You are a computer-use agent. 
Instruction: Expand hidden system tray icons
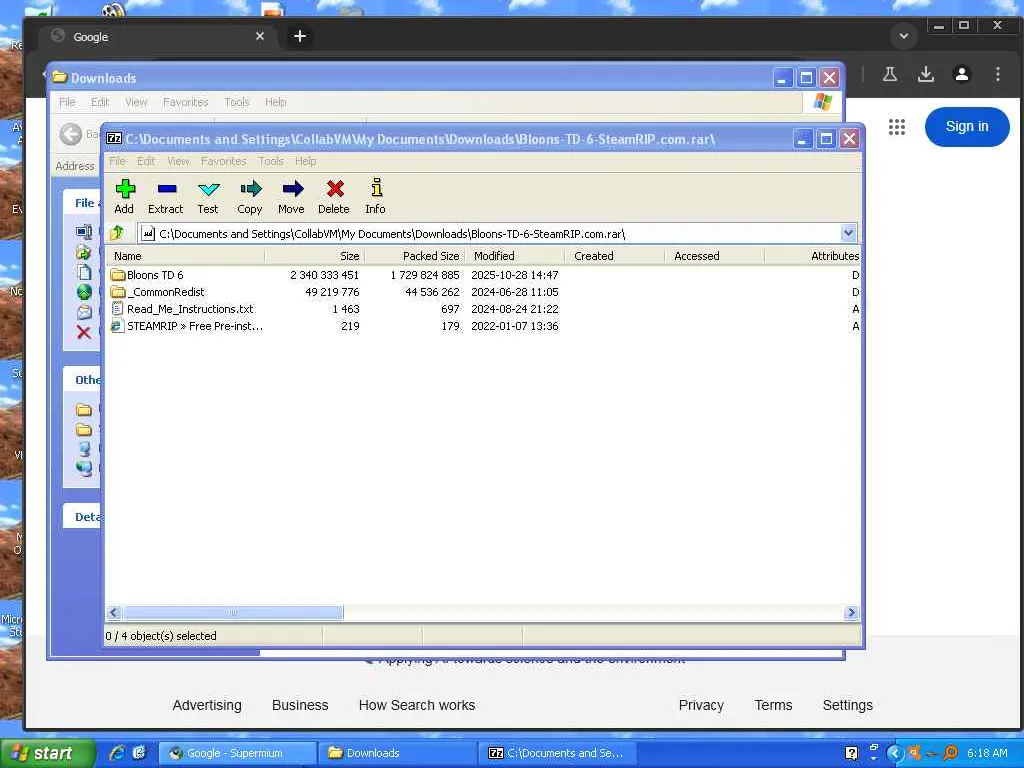click(895, 753)
